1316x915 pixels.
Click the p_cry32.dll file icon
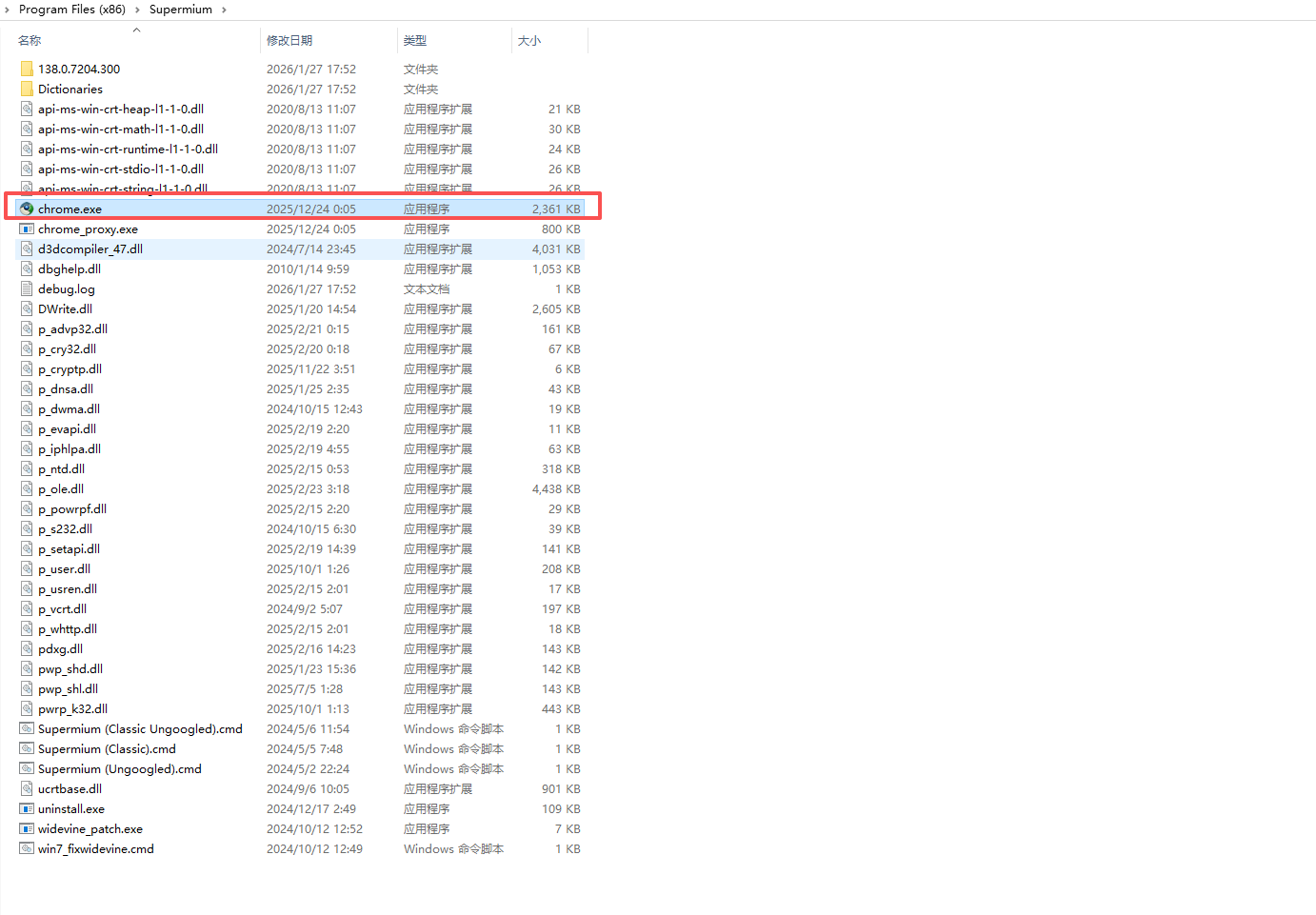click(x=27, y=348)
